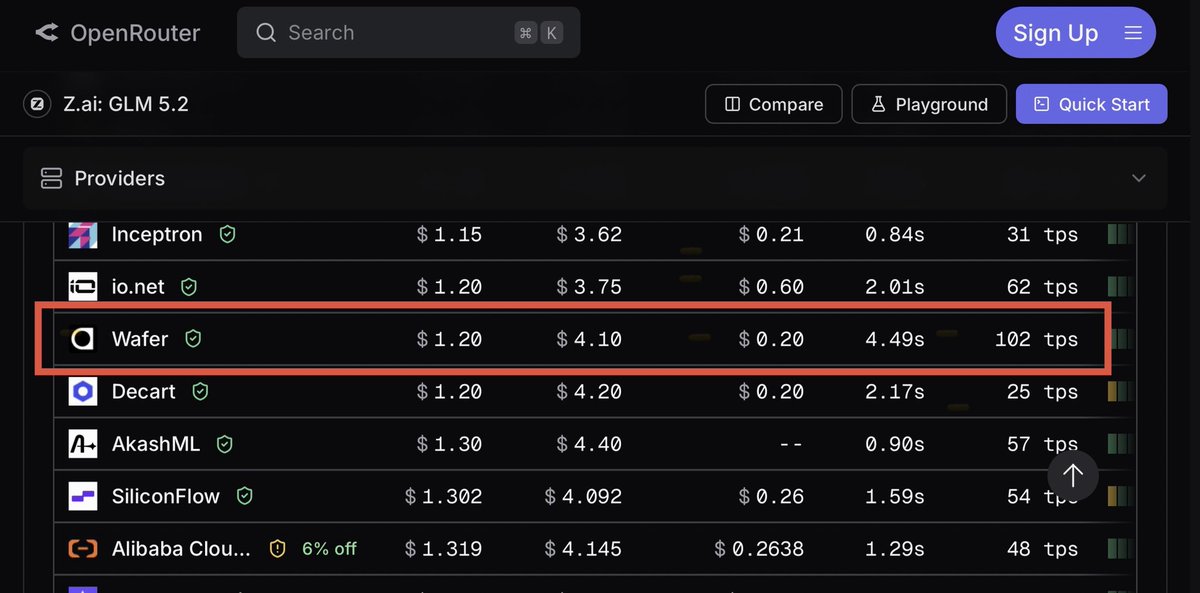This screenshot has height=593, width=1200.
Task: Click the 6% off discount label
Action: tap(329, 549)
